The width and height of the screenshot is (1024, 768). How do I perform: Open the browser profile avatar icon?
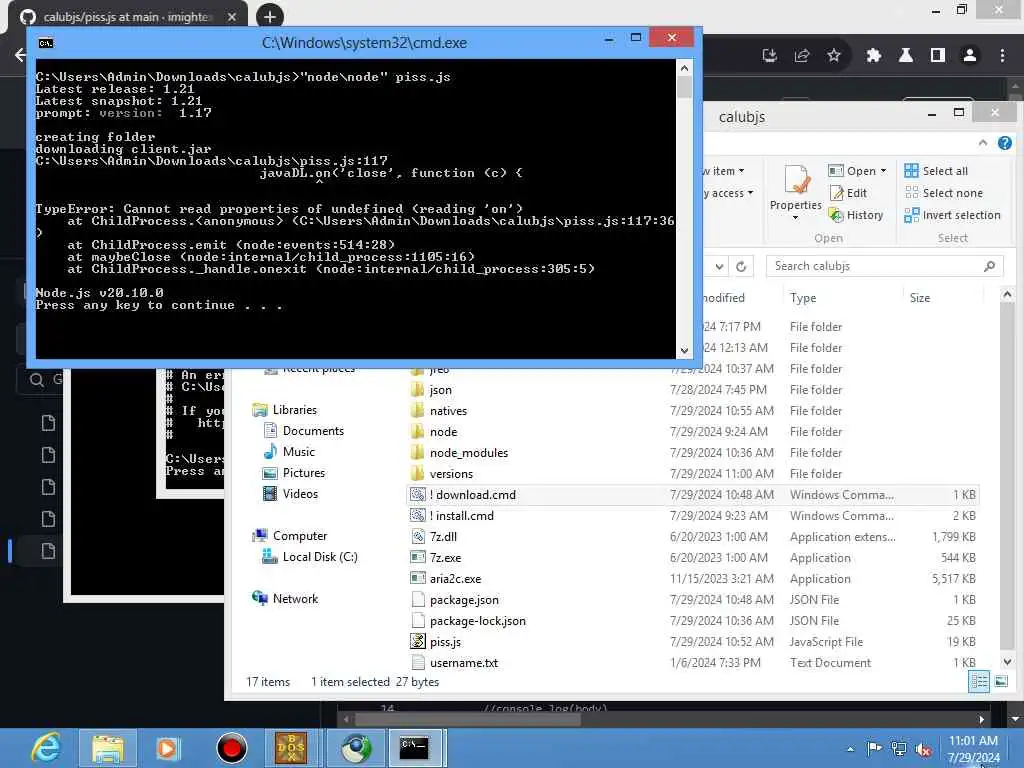point(970,56)
